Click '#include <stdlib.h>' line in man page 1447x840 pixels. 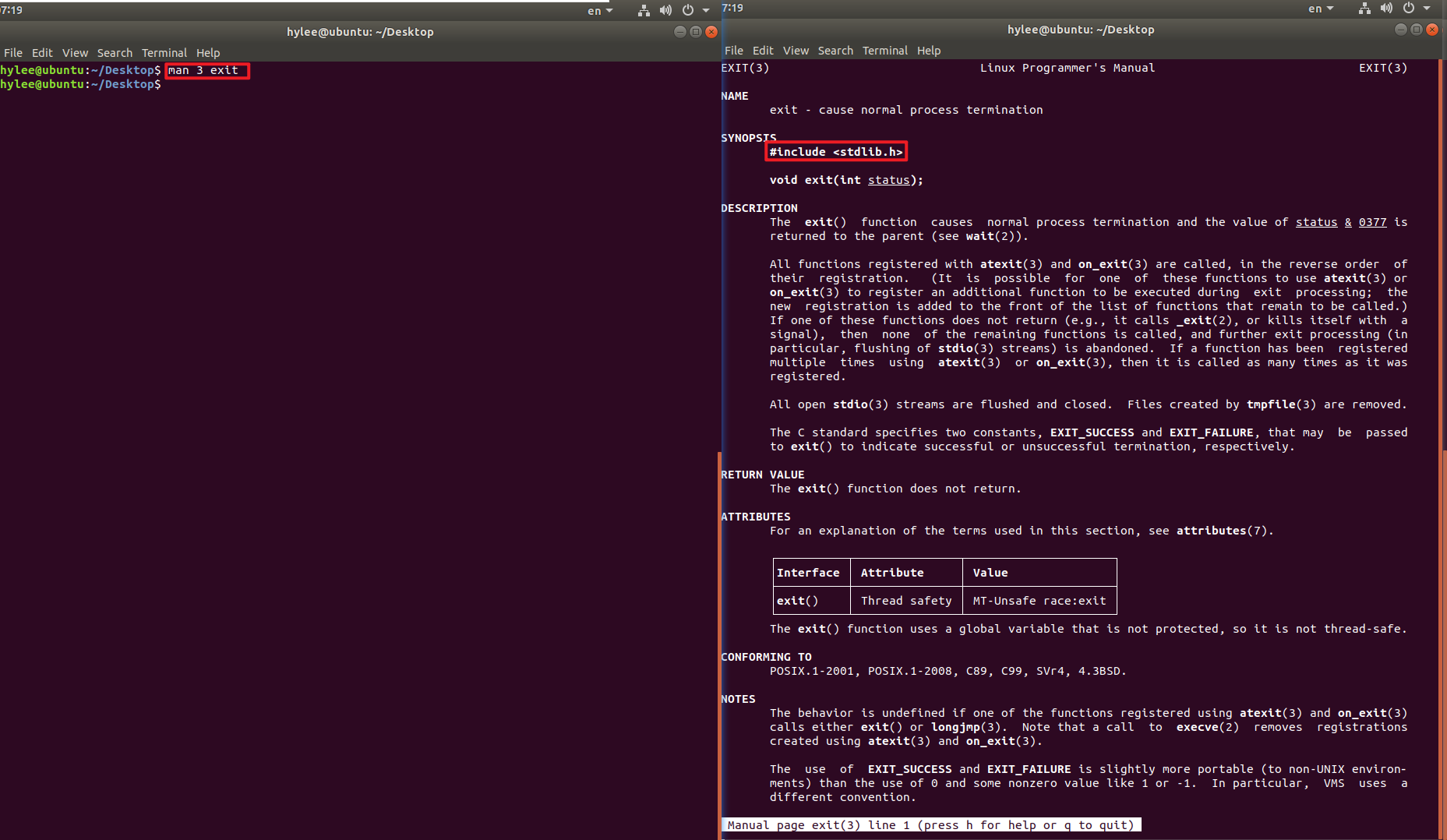(836, 152)
